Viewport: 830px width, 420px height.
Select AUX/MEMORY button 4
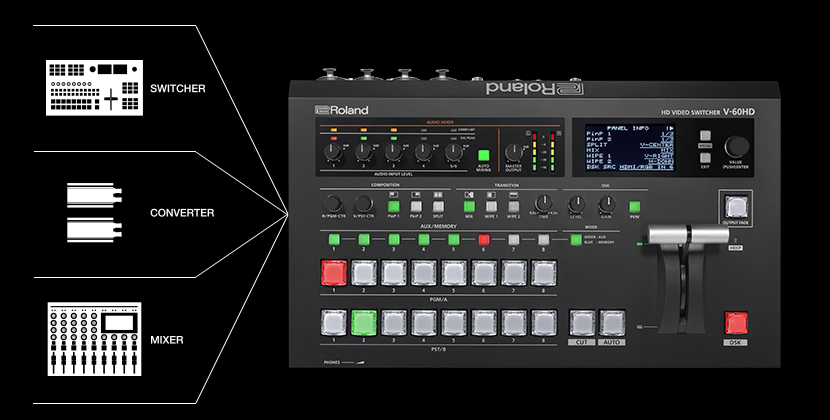coord(424,239)
